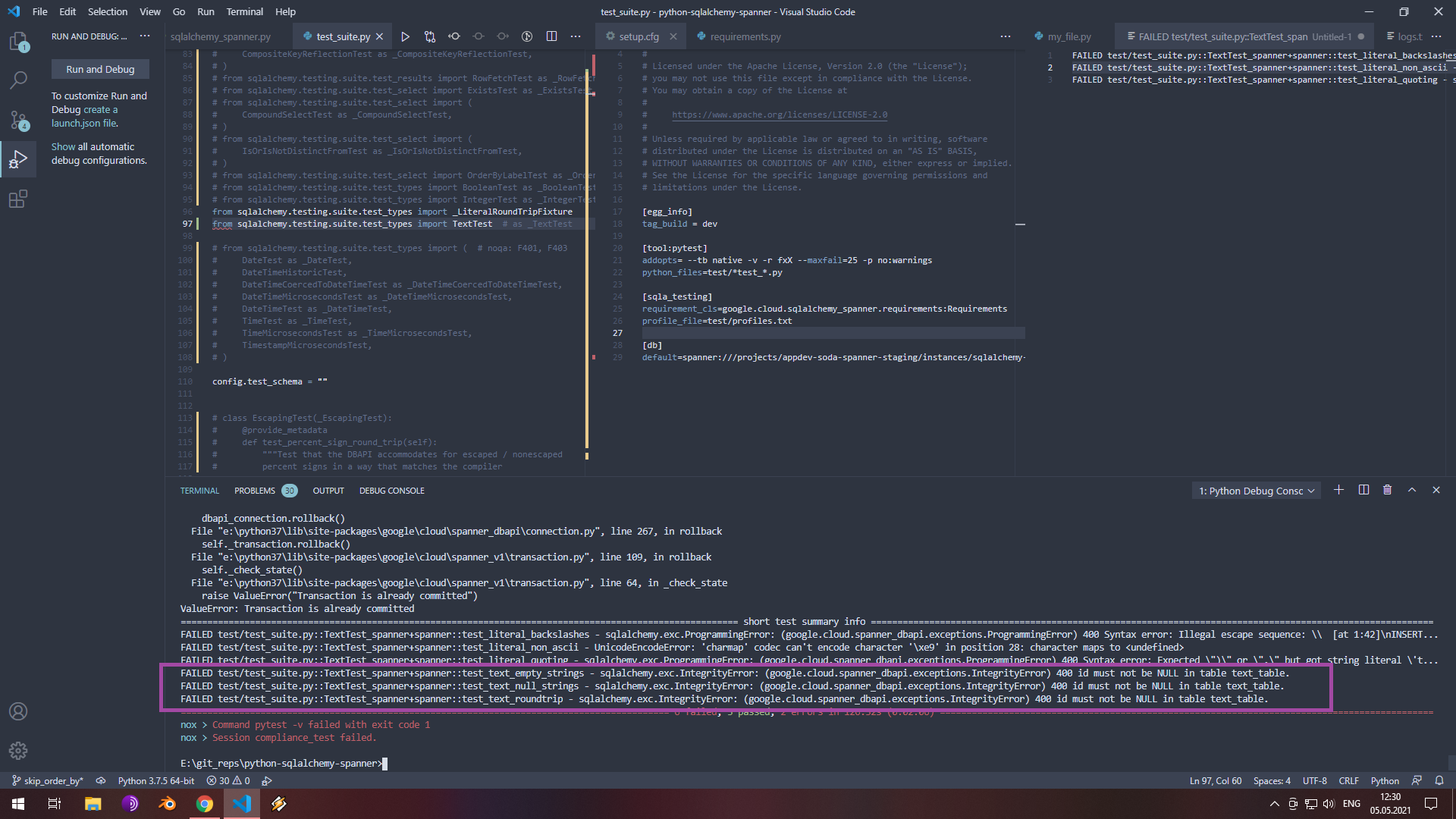The image size is (1456, 819).
Task: Toggle the split terminal icon
Action: pos(1363,490)
